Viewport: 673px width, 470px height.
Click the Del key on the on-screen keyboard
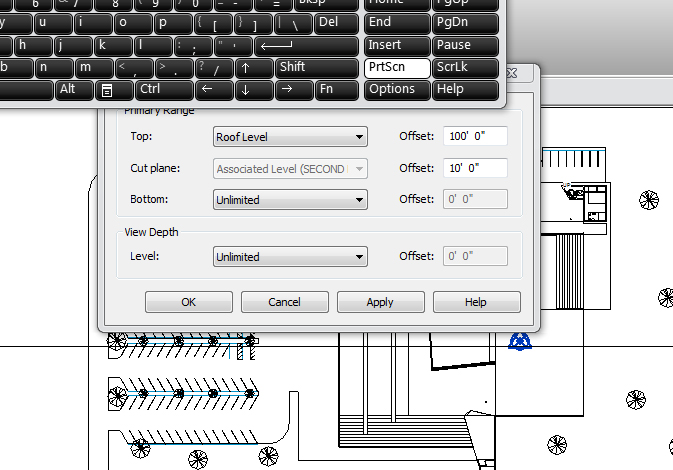point(336,23)
